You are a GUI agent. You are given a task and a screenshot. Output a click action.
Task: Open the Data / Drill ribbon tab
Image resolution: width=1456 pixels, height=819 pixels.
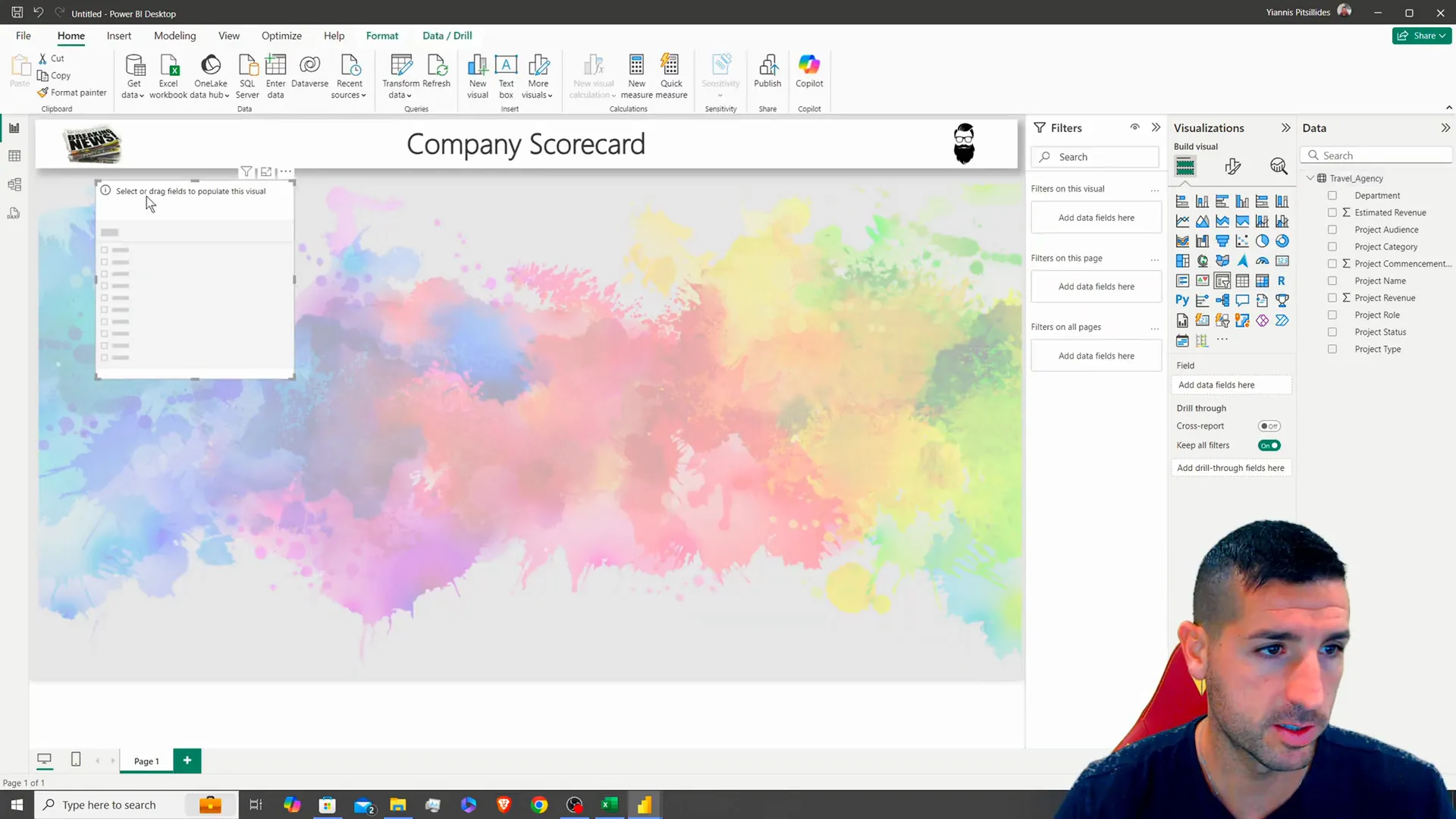pyautogui.click(x=448, y=35)
